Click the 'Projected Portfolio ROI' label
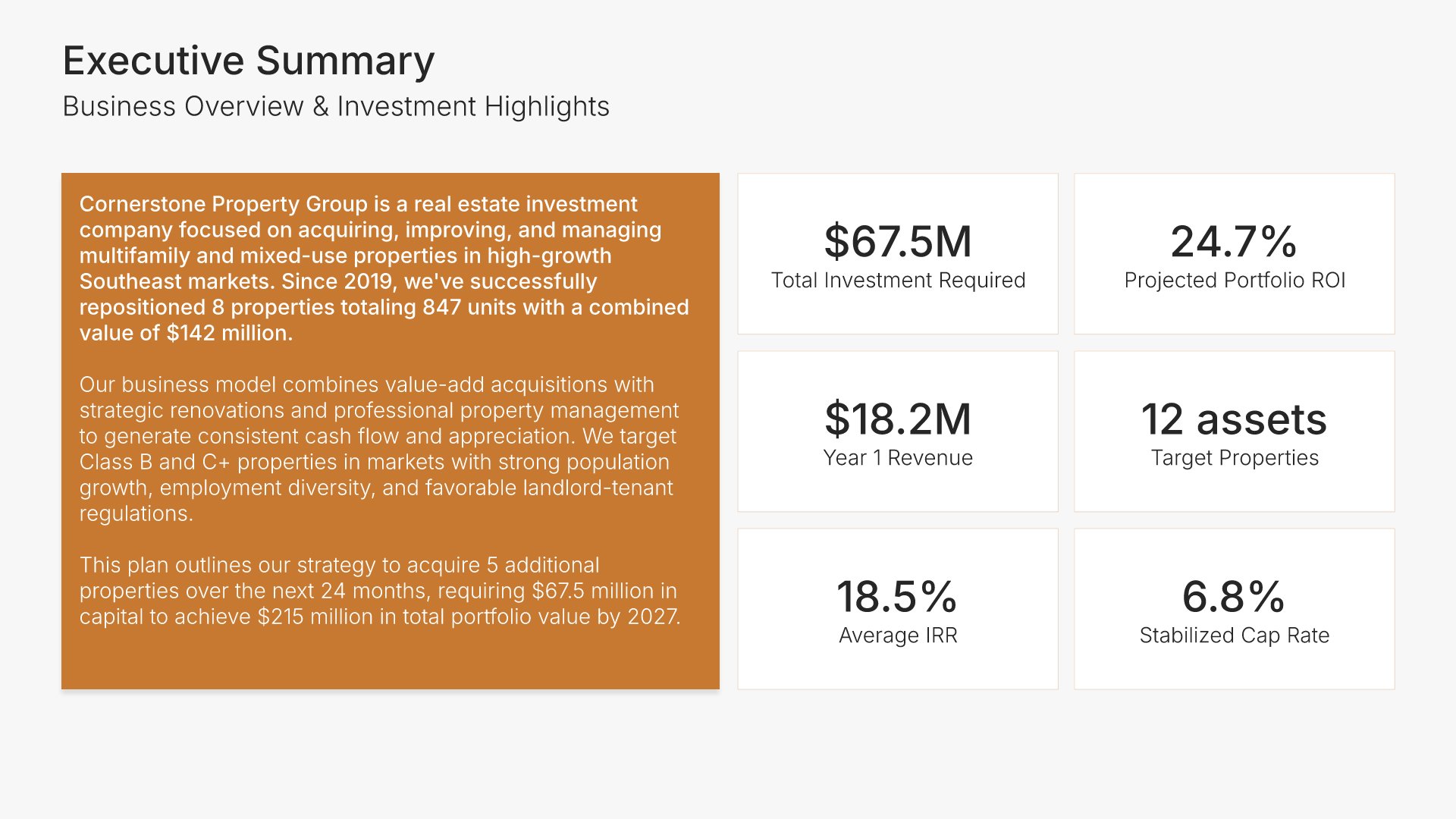This screenshot has height=819, width=1456. pos(1235,281)
